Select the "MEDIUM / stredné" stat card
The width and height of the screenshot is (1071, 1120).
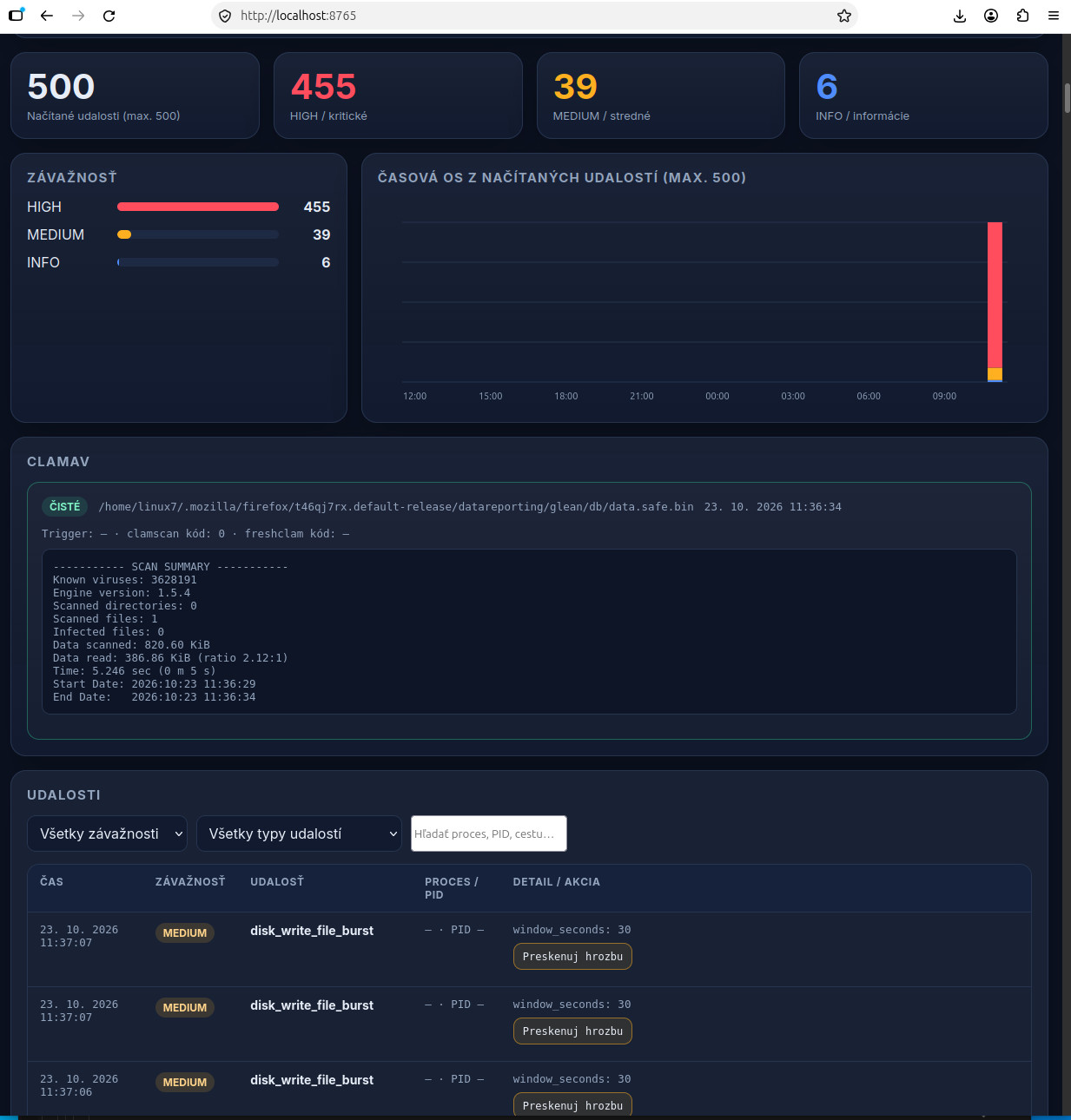(x=661, y=96)
